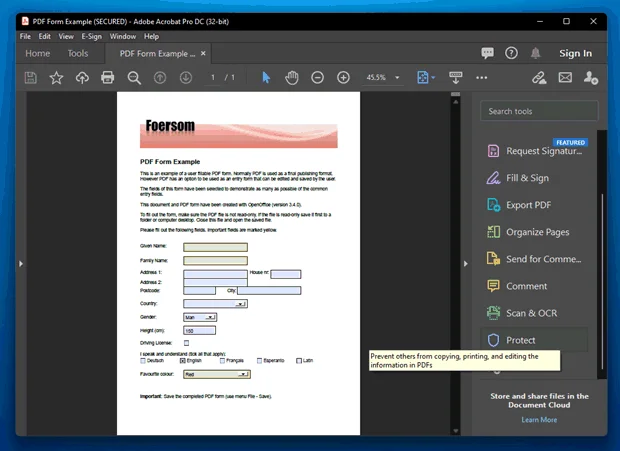Image resolution: width=620 pixels, height=451 pixels.
Task: Switch to the Tools tab
Action: pos(78,53)
